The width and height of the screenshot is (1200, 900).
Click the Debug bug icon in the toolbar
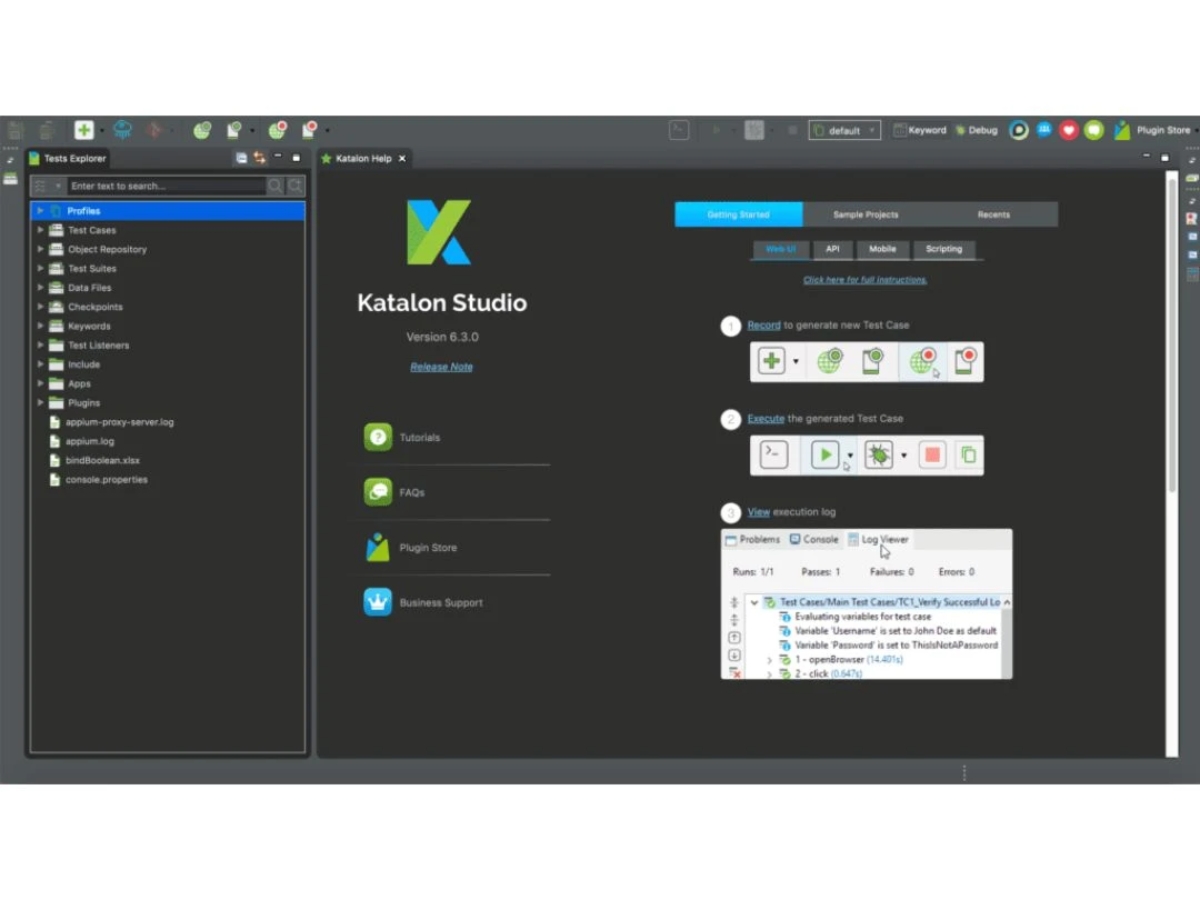click(x=755, y=130)
